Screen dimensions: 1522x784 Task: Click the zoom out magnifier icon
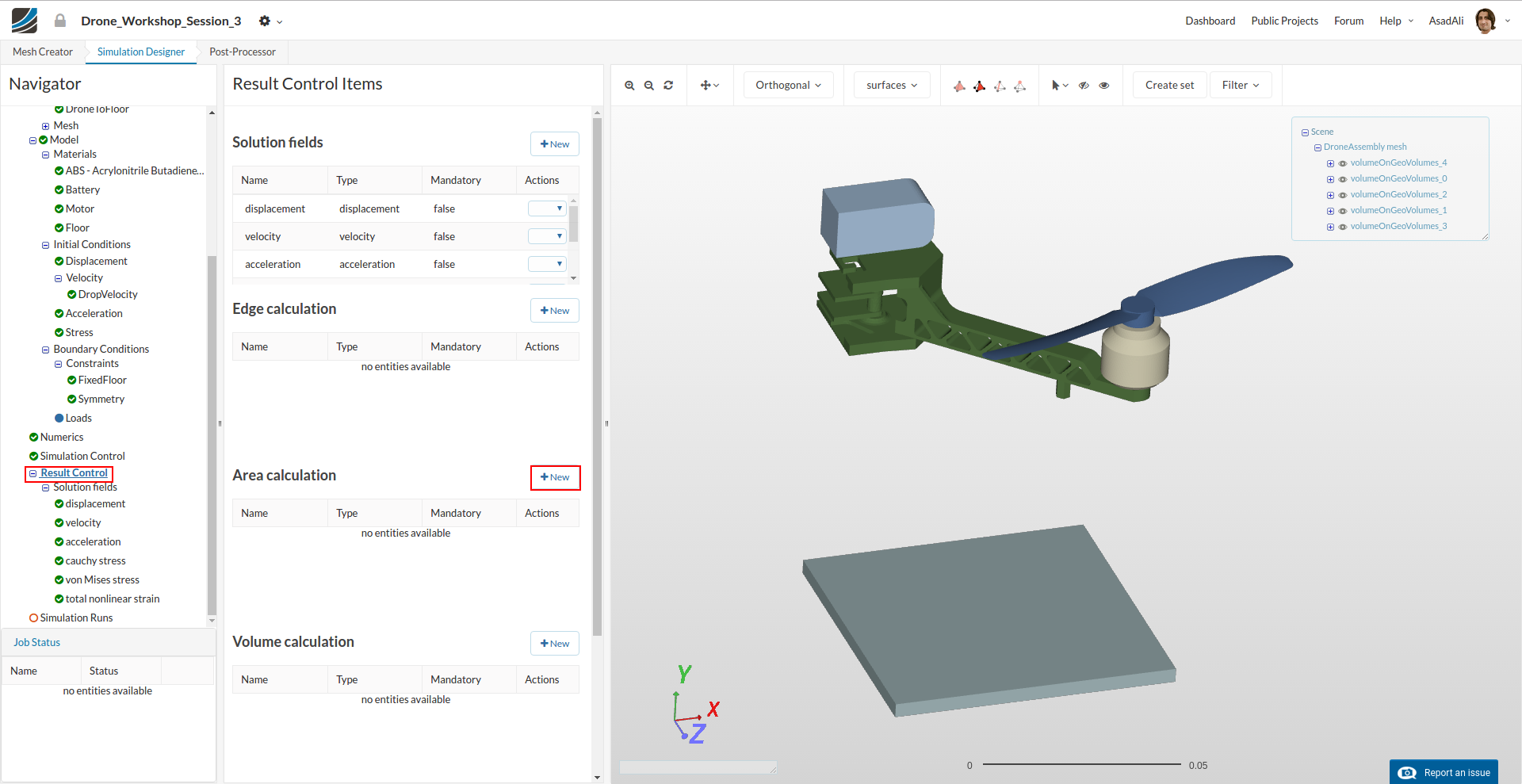[648, 86]
